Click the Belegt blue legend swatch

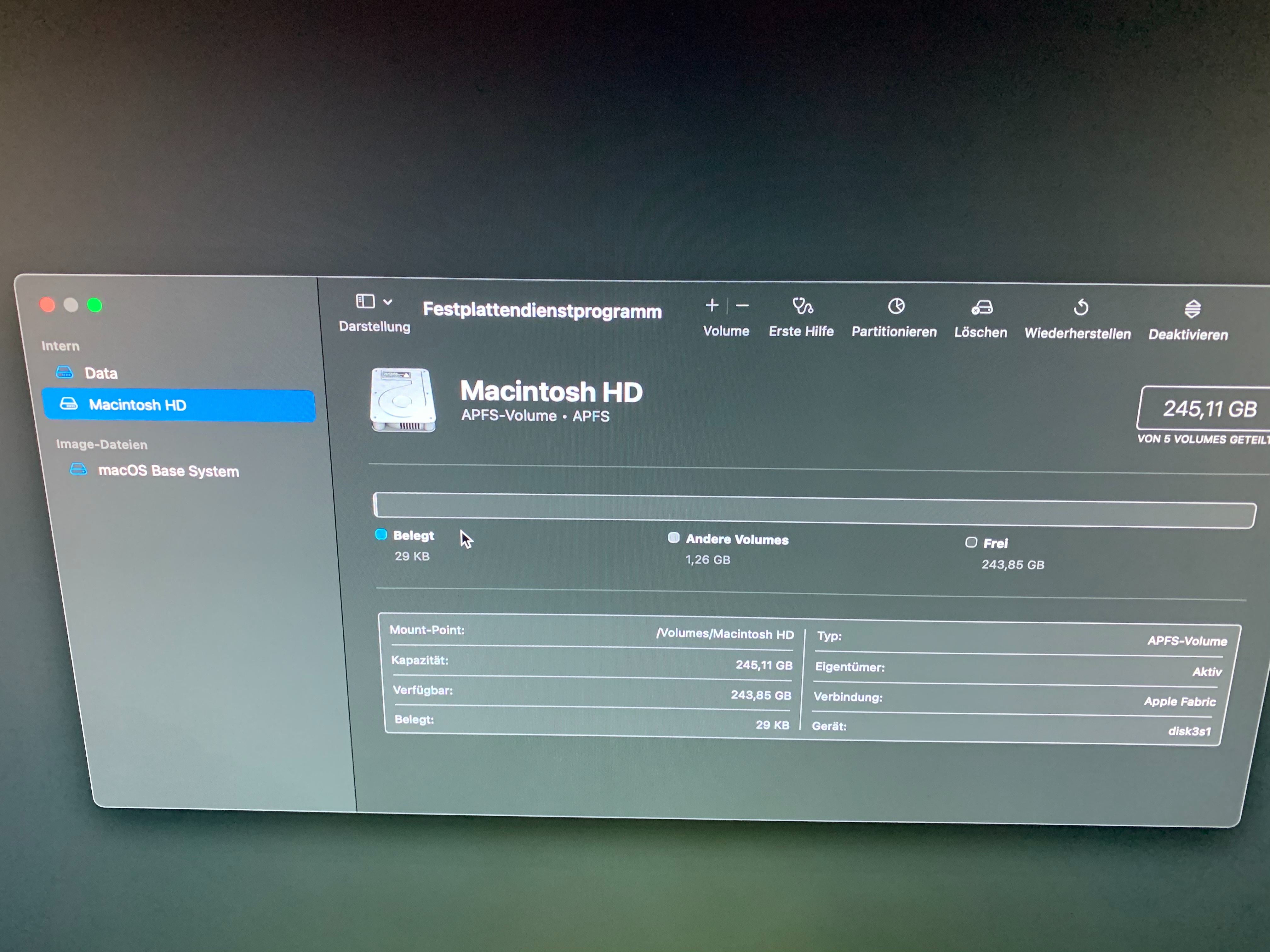click(x=381, y=535)
